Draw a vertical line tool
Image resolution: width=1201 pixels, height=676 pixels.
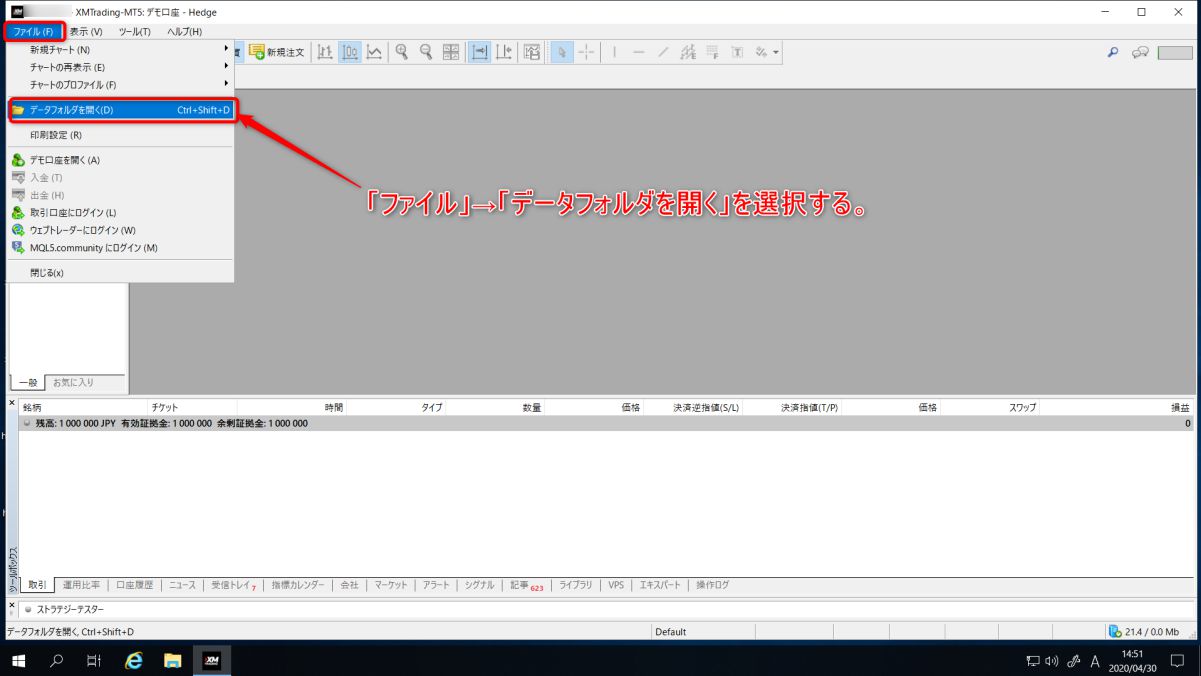click(x=615, y=51)
